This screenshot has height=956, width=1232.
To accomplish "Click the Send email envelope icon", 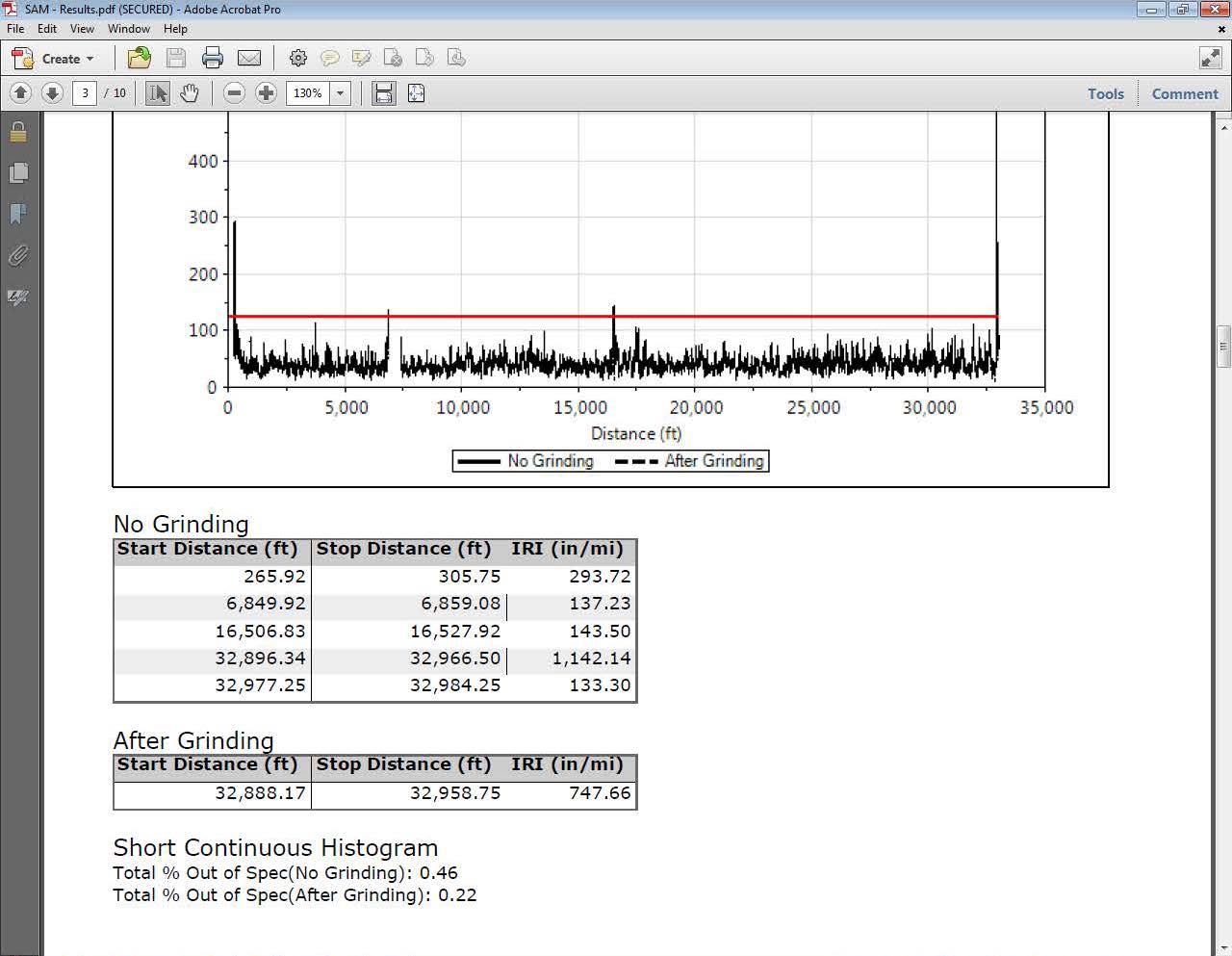I will coord(249,59).
